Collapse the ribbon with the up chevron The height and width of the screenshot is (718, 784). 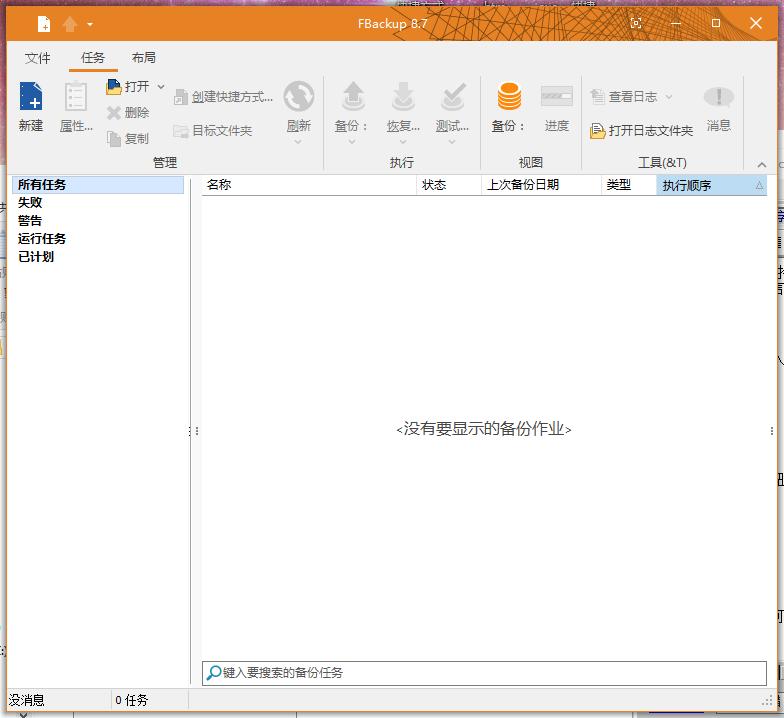point(762,164)
